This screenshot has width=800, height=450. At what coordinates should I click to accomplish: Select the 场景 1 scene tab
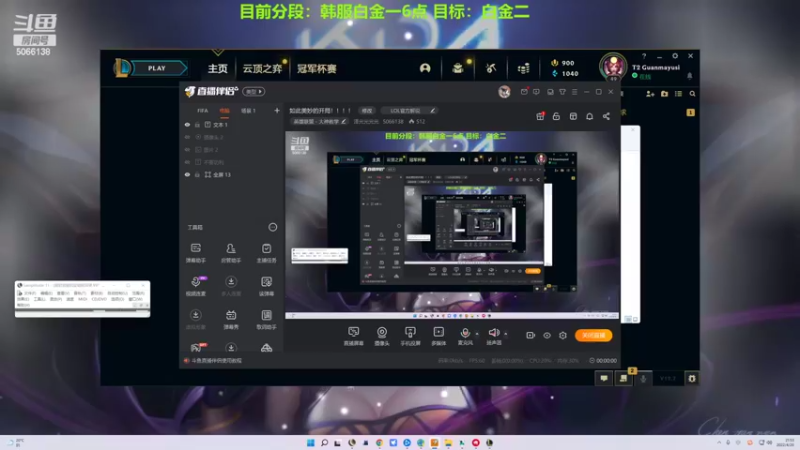pos(248,111)
